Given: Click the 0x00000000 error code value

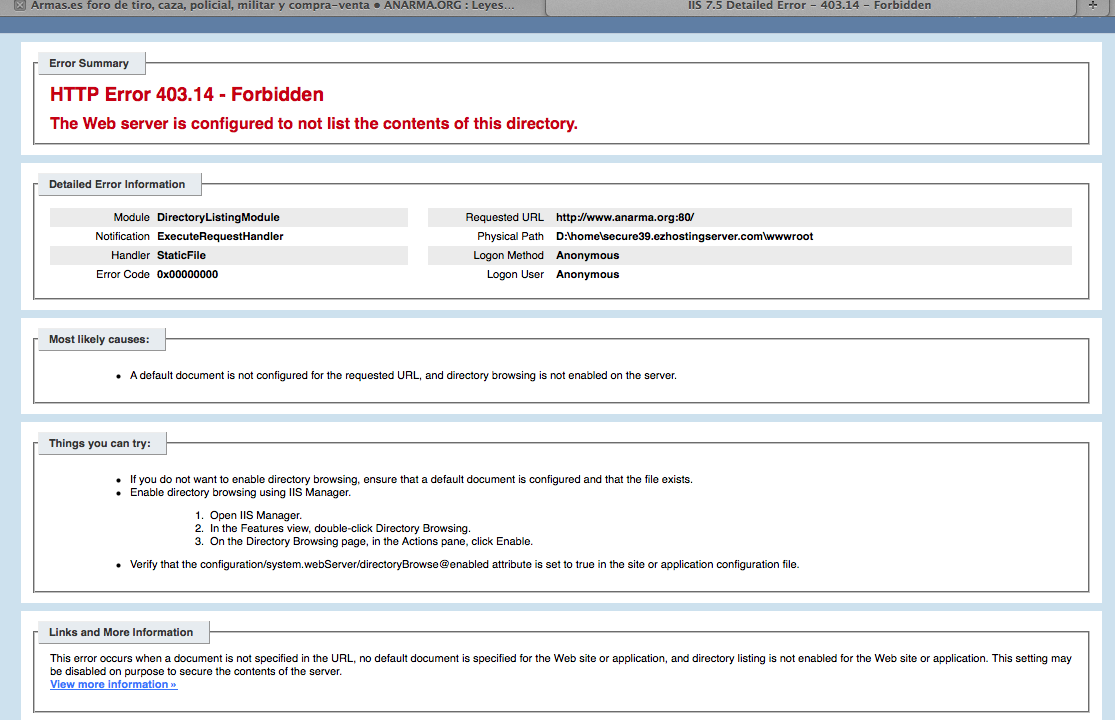Looking at the screenshot, I should (x=187, y=274).
